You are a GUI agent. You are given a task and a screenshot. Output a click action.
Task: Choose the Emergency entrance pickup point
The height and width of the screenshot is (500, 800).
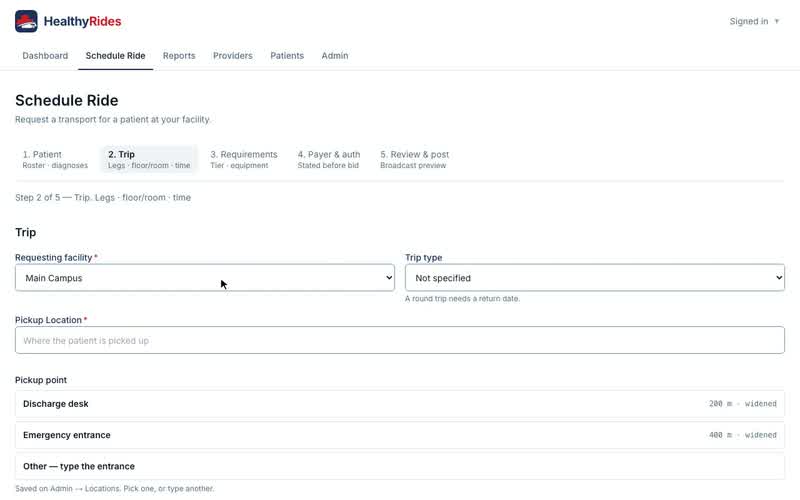399,435
